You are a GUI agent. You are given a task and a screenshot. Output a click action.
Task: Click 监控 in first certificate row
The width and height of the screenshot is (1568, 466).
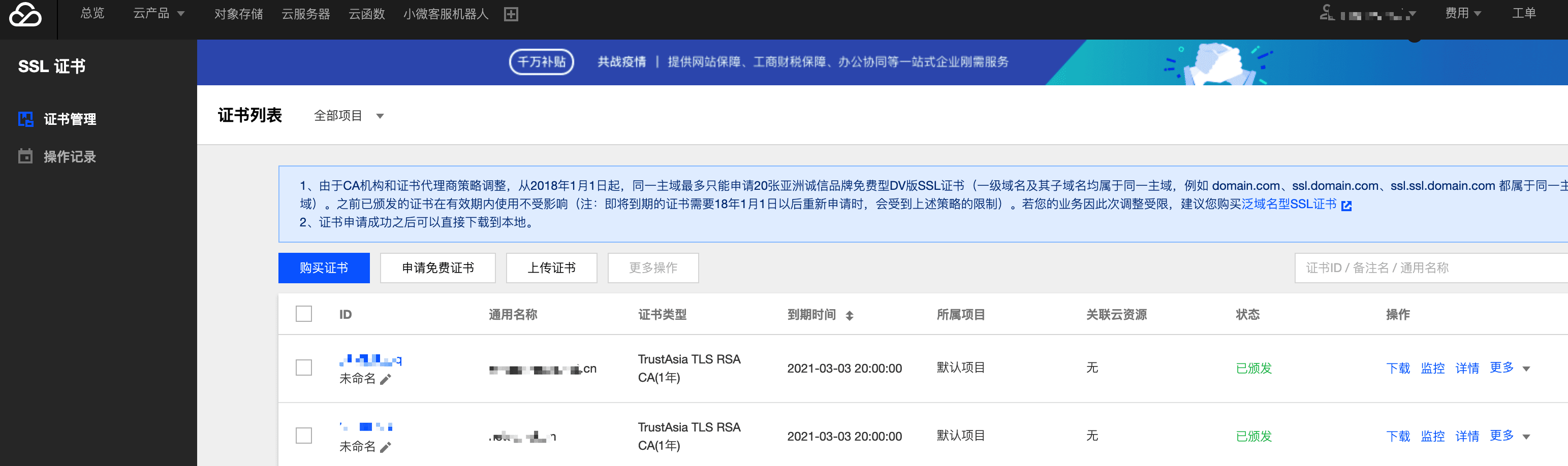pyautogui.click(x=1433, y=368)
